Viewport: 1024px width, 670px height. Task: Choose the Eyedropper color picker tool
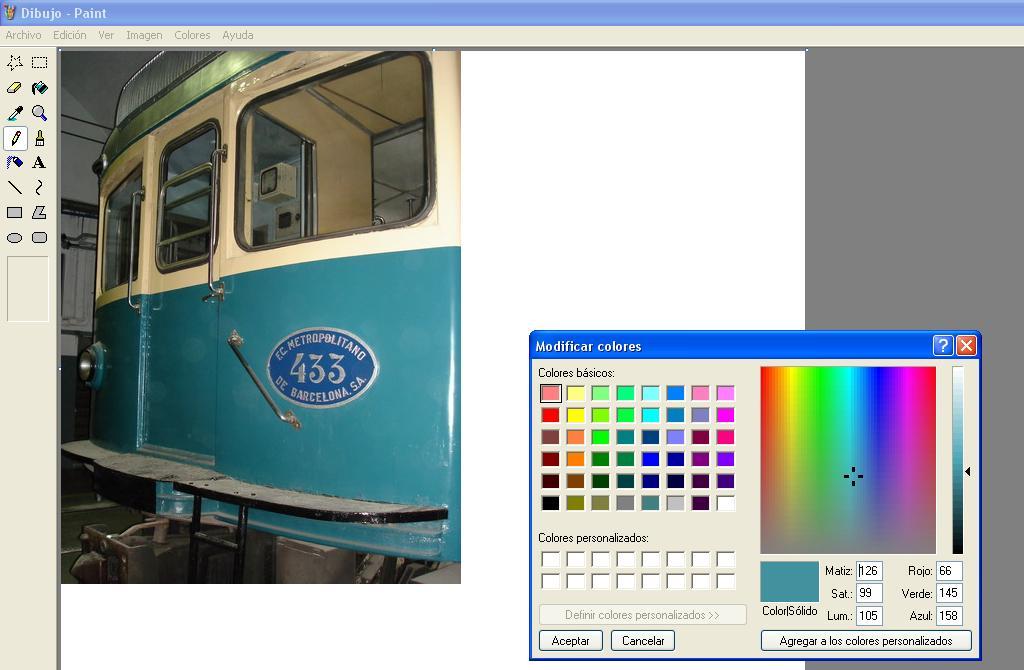[x=15, y=113]
